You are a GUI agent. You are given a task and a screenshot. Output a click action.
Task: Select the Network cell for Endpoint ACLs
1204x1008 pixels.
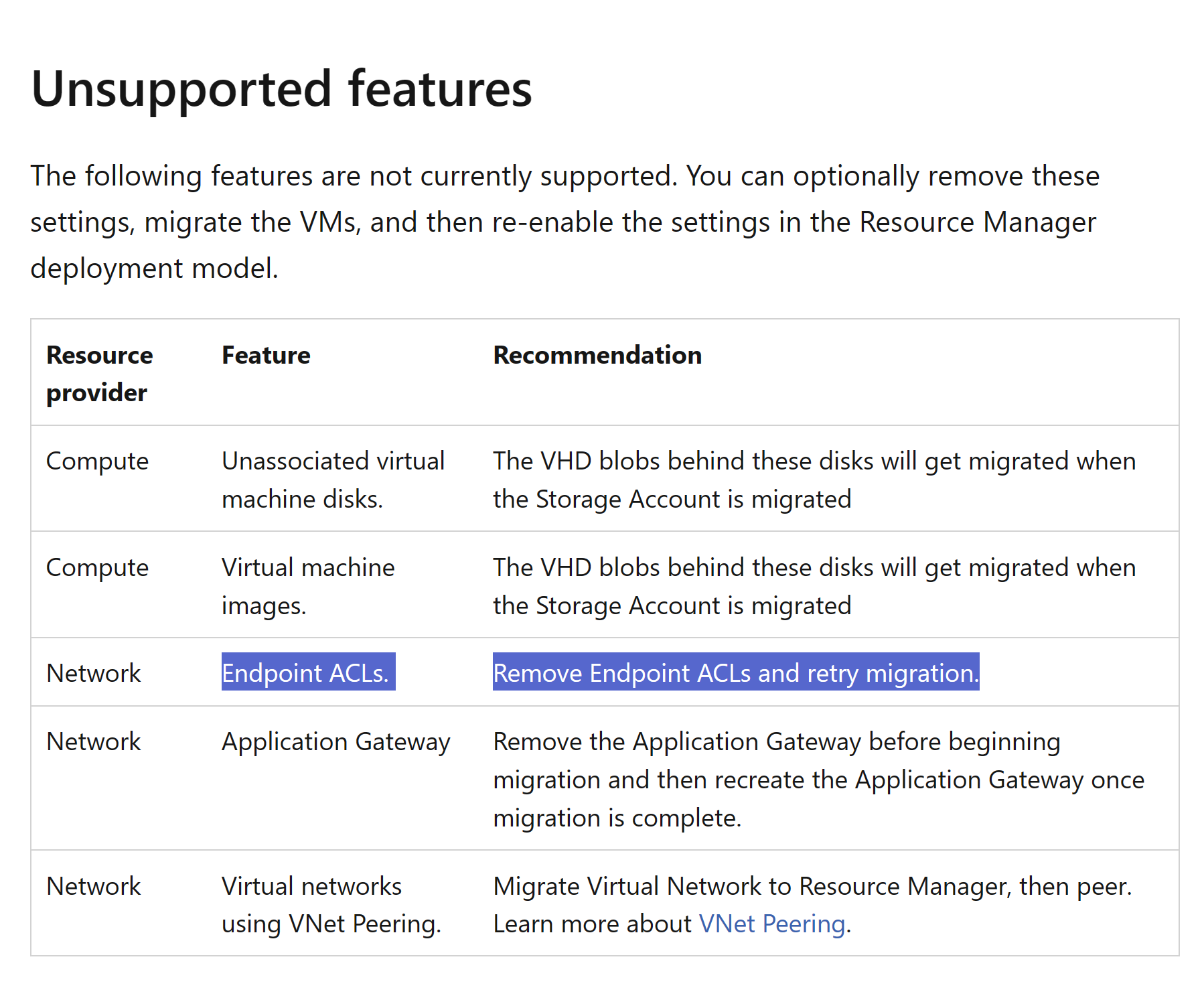pyautogui.click(x=94, y=673)
